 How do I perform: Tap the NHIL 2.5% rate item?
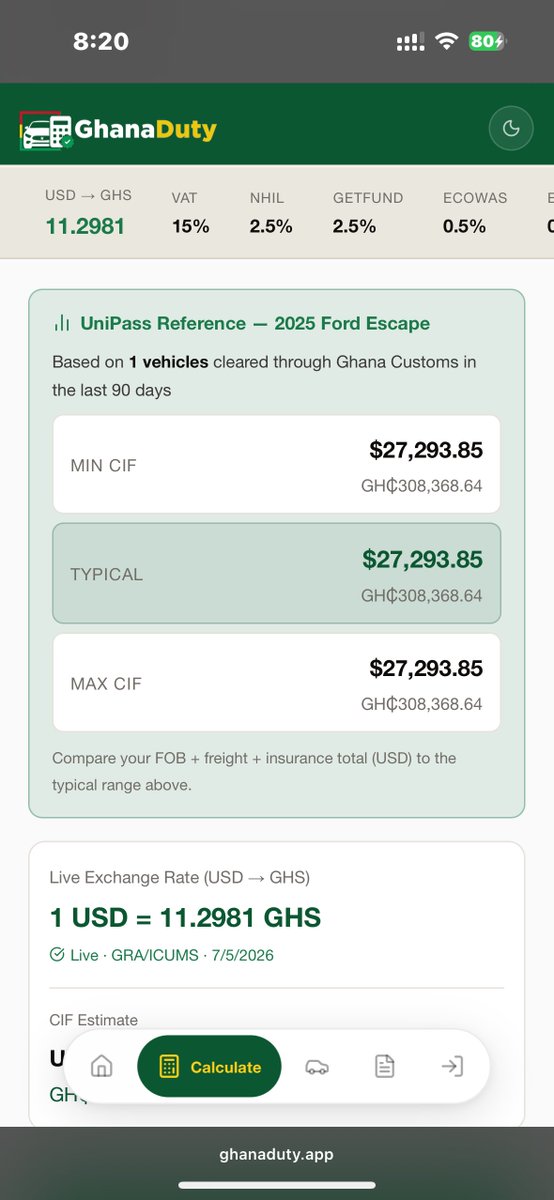(x=271, y=212)
